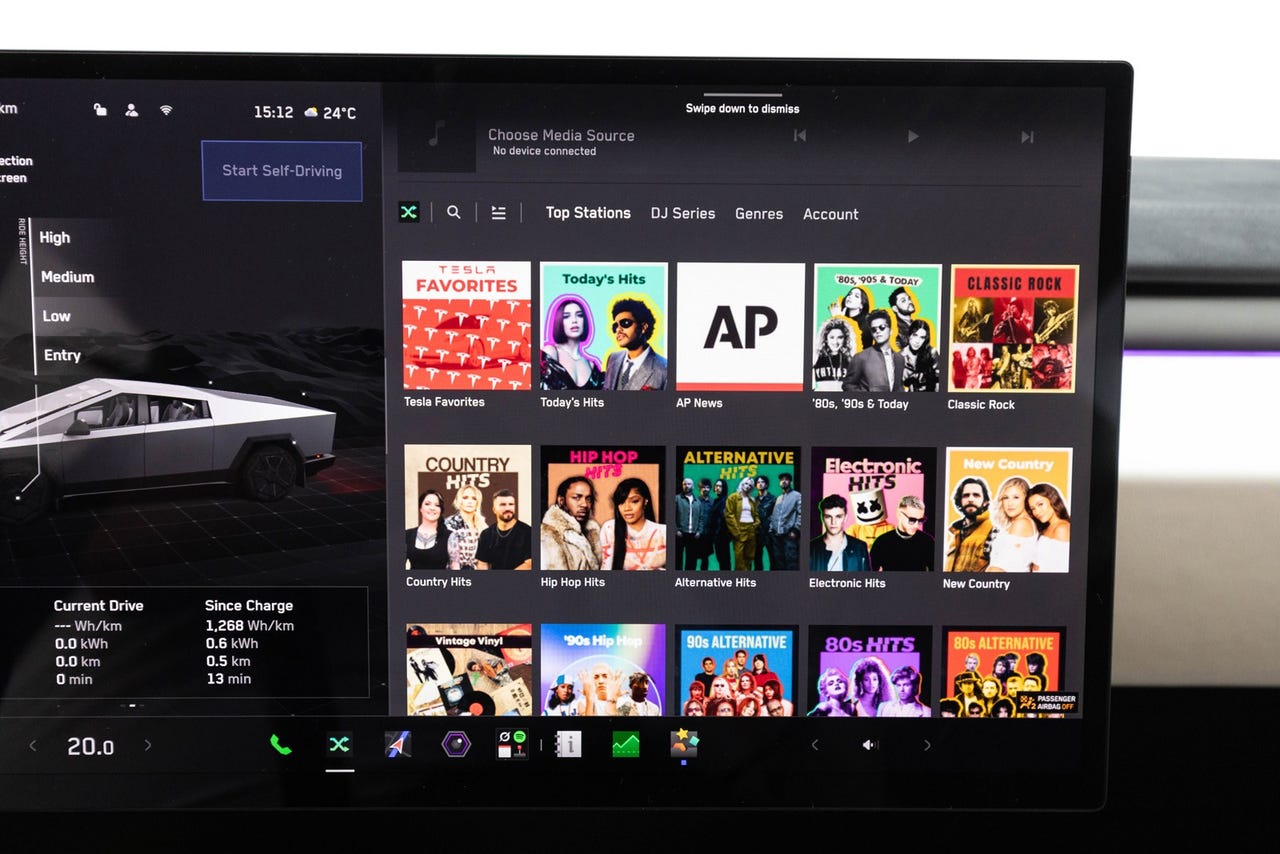Open the Manual notebook icon
The height and width of the screenshot is (854, 1280).
click(x=568, y=744)
